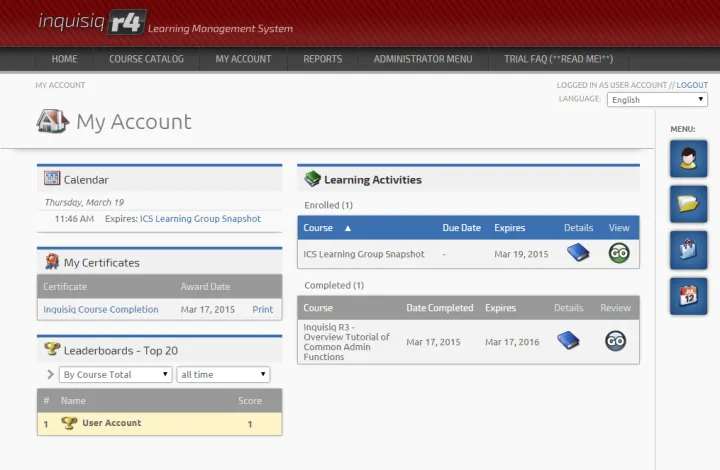Open the calendar icon in side menu
The height and width of the screenshot is (470, 720).
[x=688, y=296]
